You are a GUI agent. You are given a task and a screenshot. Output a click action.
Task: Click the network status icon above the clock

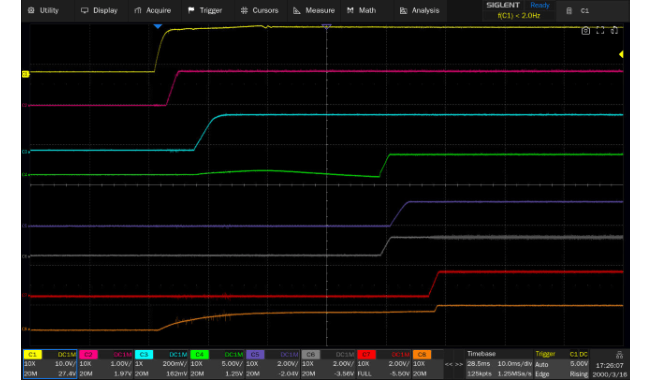point(619,355)
